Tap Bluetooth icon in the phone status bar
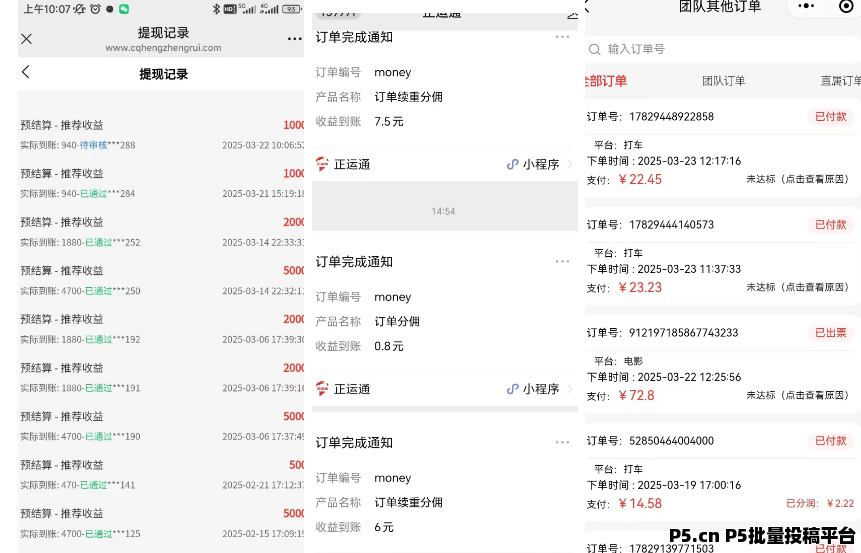The height and width of the screenshot is (553, 861). pyautogui.click(x=216, y=9)
